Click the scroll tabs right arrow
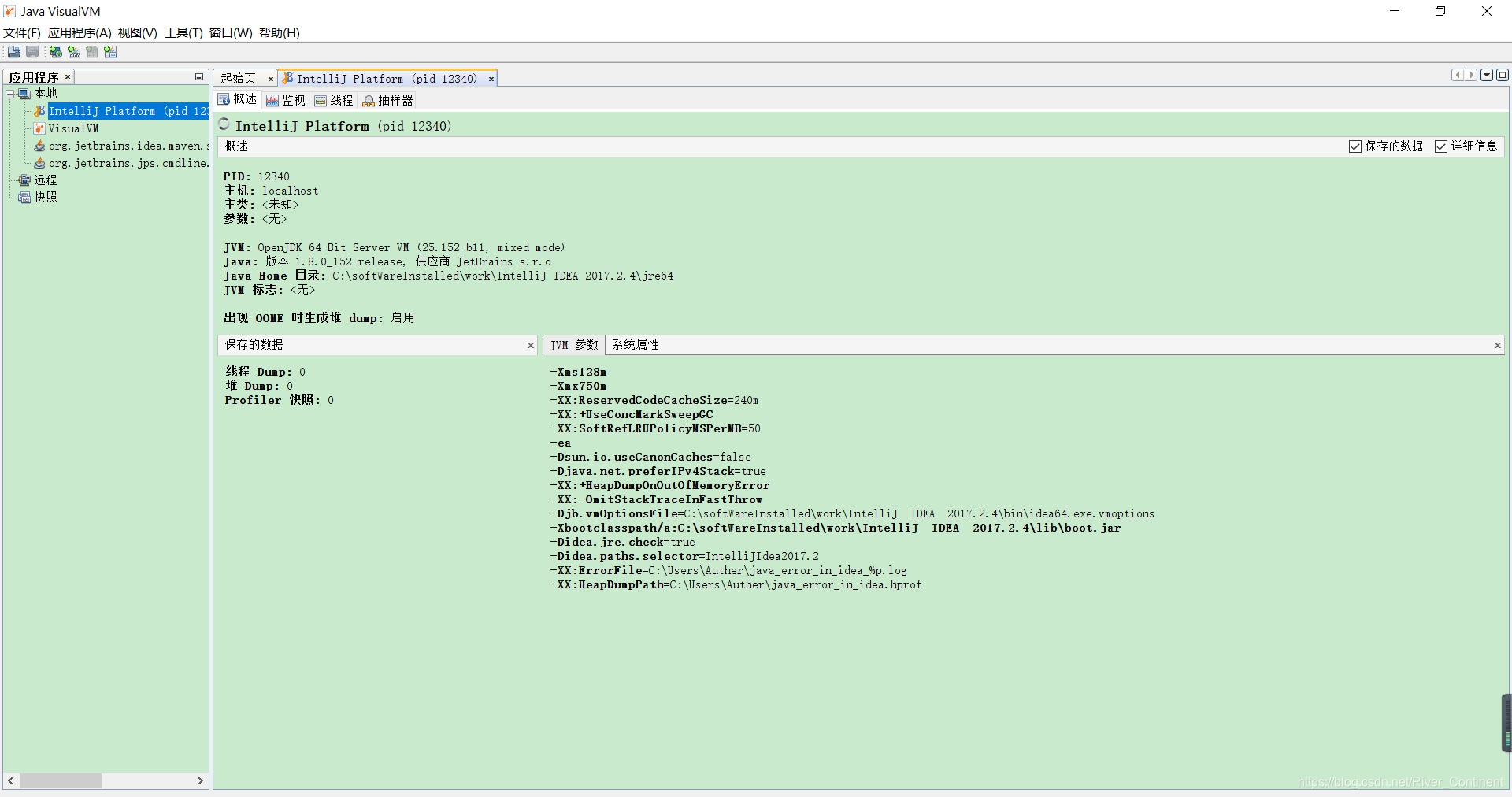Image resolution: width=1512 pixels, height=797 pixels. click(1470, 76)
